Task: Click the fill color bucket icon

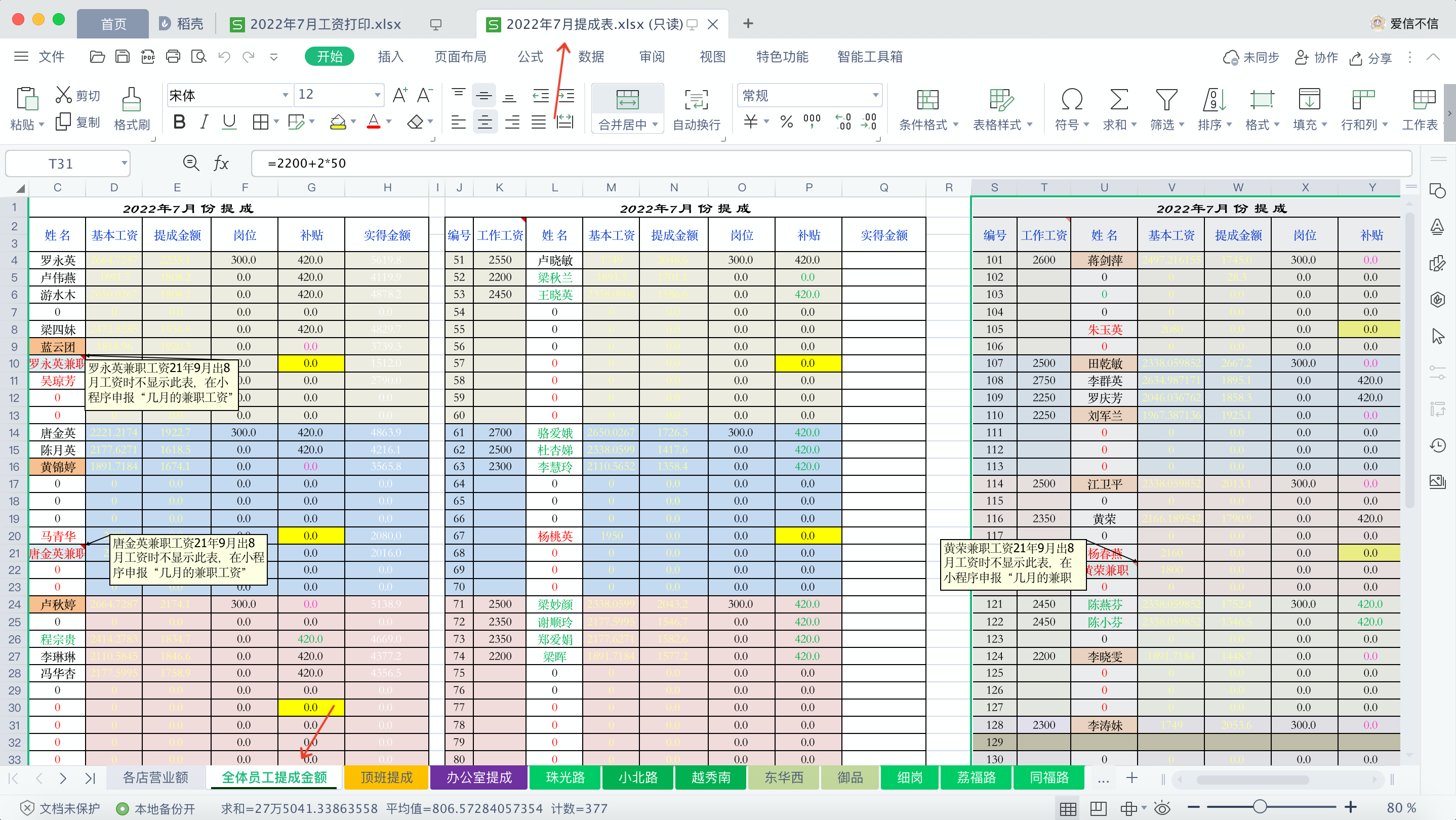Action: (338, 121)
